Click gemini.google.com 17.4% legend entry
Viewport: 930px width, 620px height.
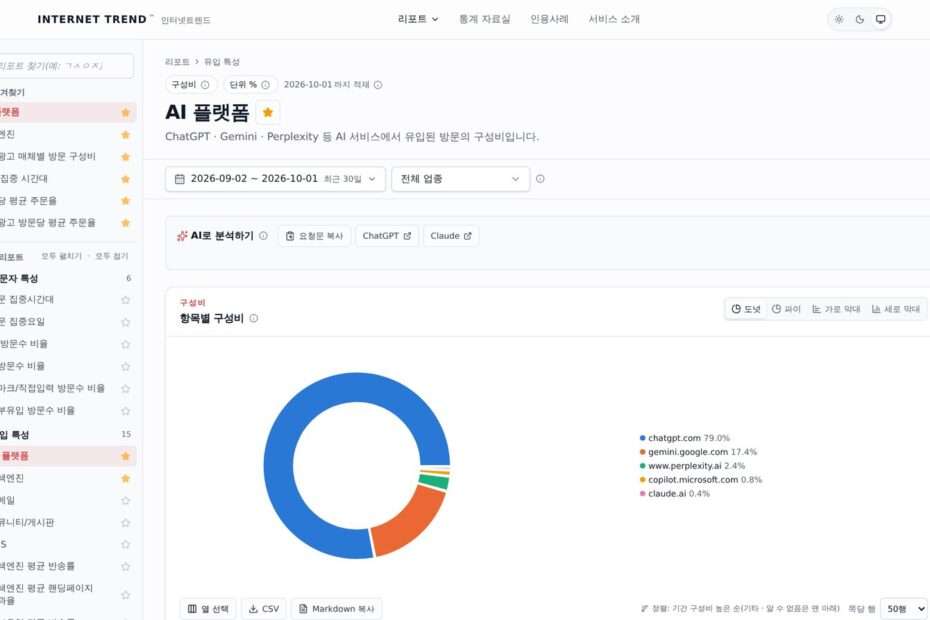pyautogui.click(x=698, y=452)
